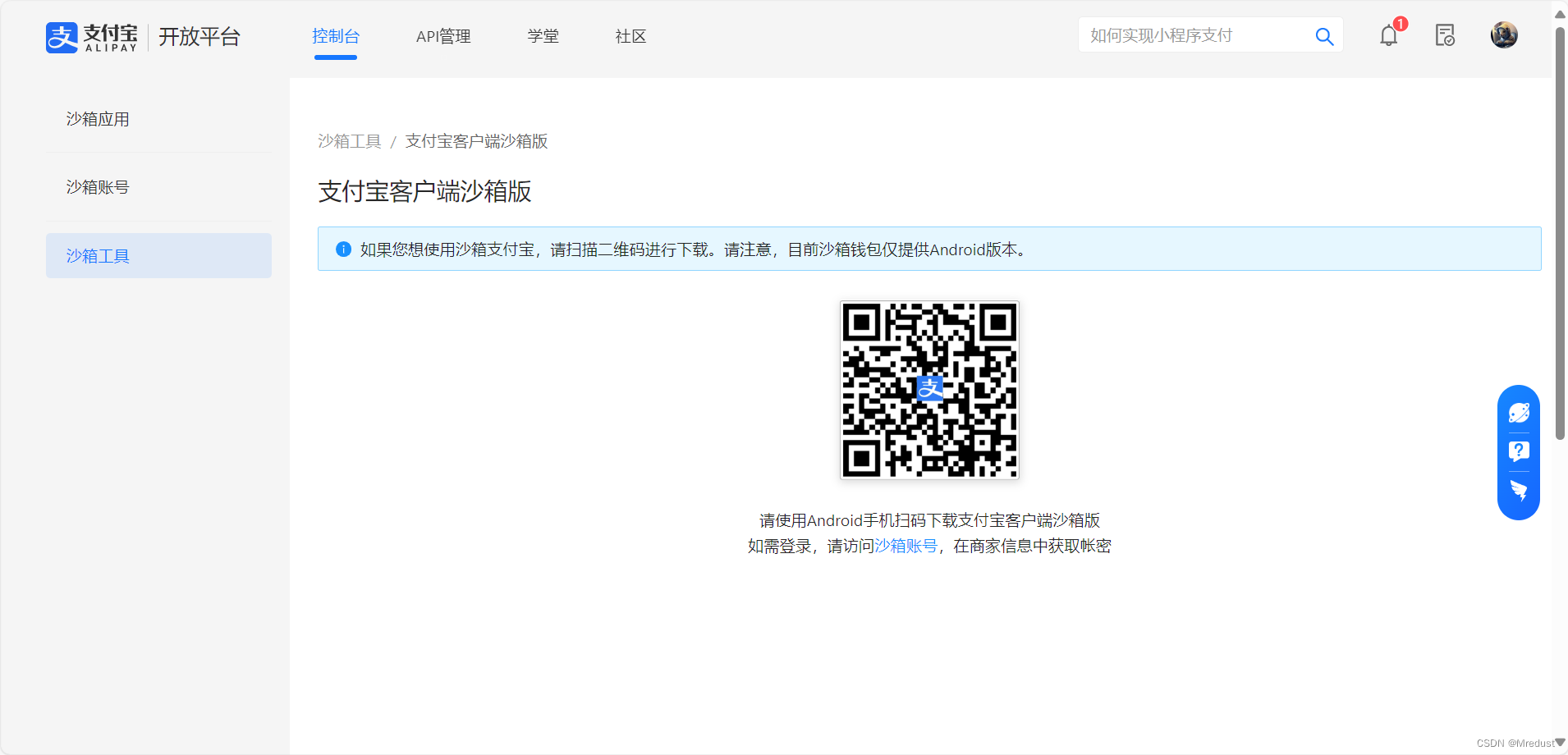
Task: Click the search magnifier icon
Action: pyautogui.click(x=1324, y=36)
